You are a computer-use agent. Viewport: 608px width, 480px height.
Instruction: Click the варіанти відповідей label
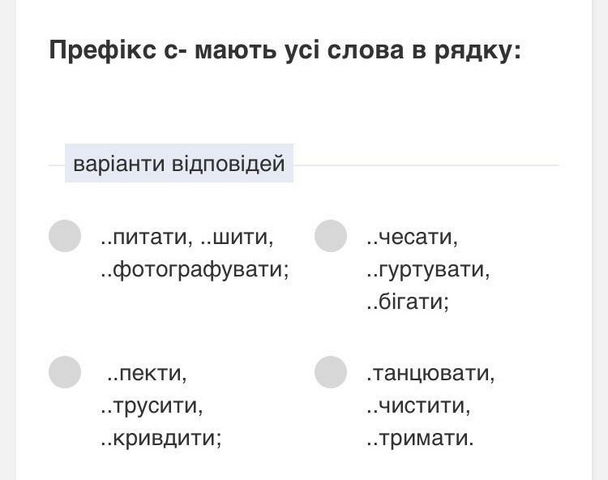[179, 163]
